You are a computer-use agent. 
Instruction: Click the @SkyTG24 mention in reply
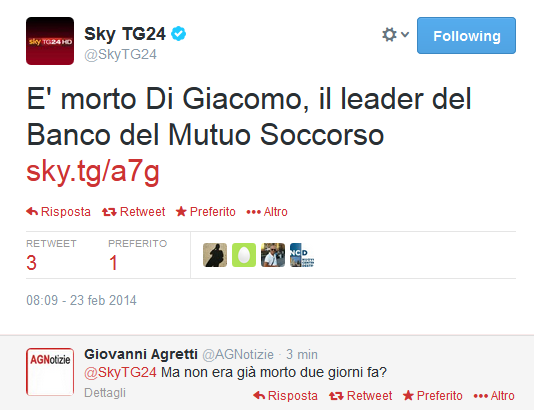click(x=120, y=372)
